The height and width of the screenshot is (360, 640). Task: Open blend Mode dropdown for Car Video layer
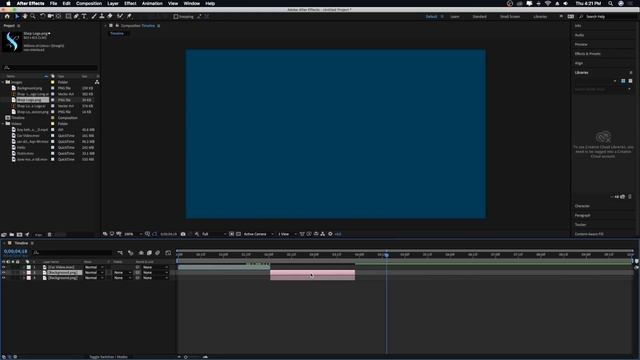94,267
